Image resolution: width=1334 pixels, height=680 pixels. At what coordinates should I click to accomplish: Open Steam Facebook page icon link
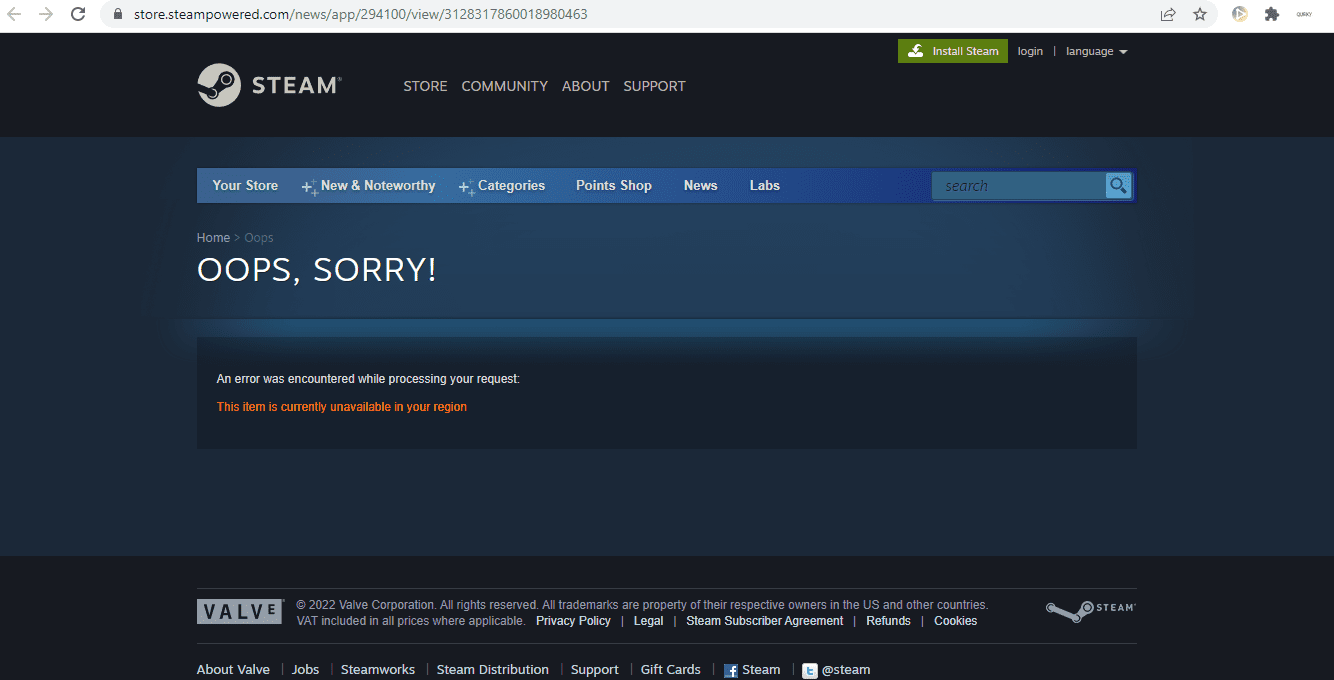pyautogui.click(x=730, y=671)
